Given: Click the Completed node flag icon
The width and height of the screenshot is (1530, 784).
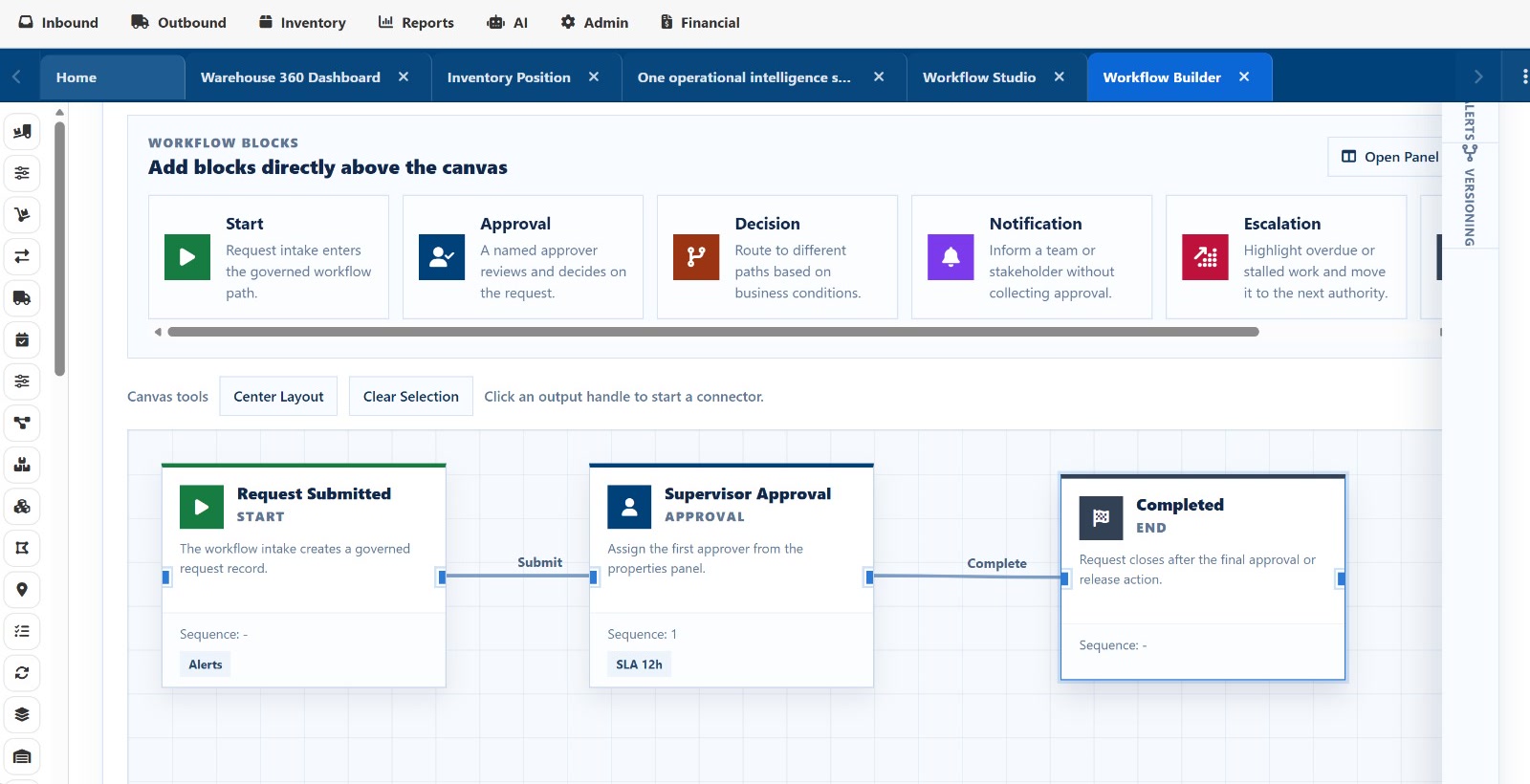Looking at the screenshot, I should click(x=1102, y=518).
